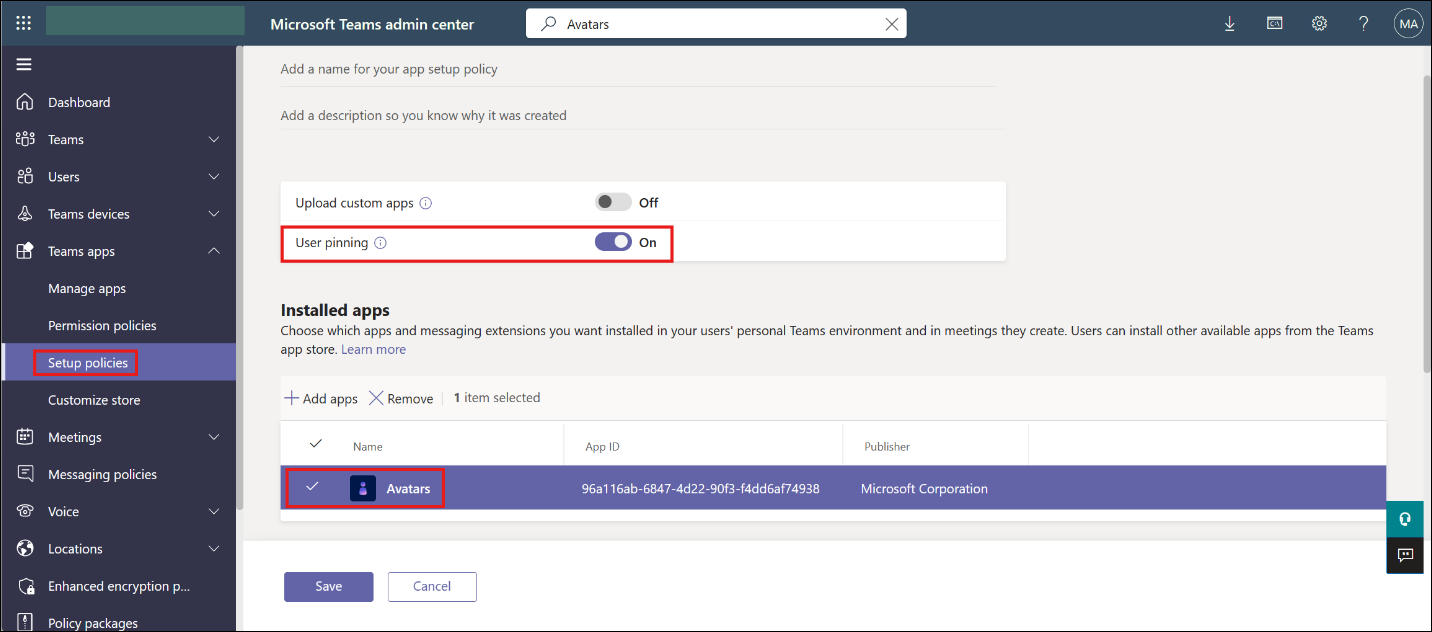
Task: Click the User pinning info icon
Action: pyautogui.click(x=380, y=243)
